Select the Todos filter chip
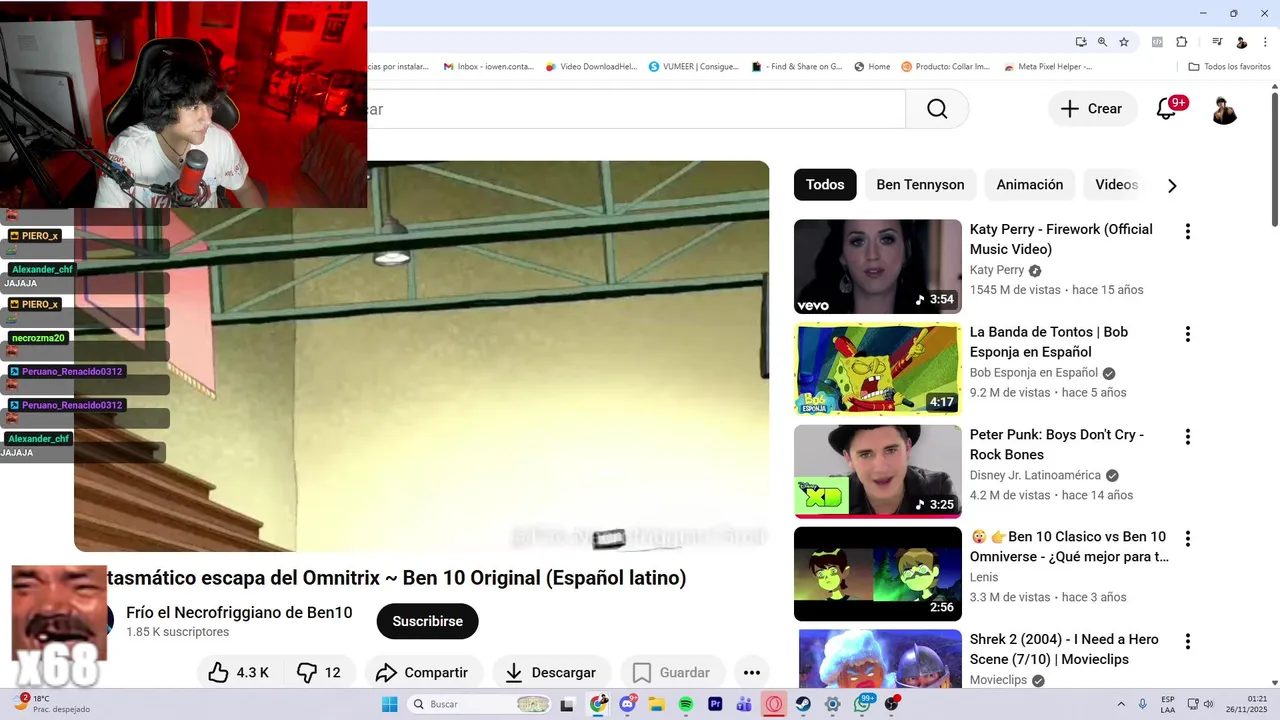Viewport: 1280px width, 720px height. click(x=825, y=185)
